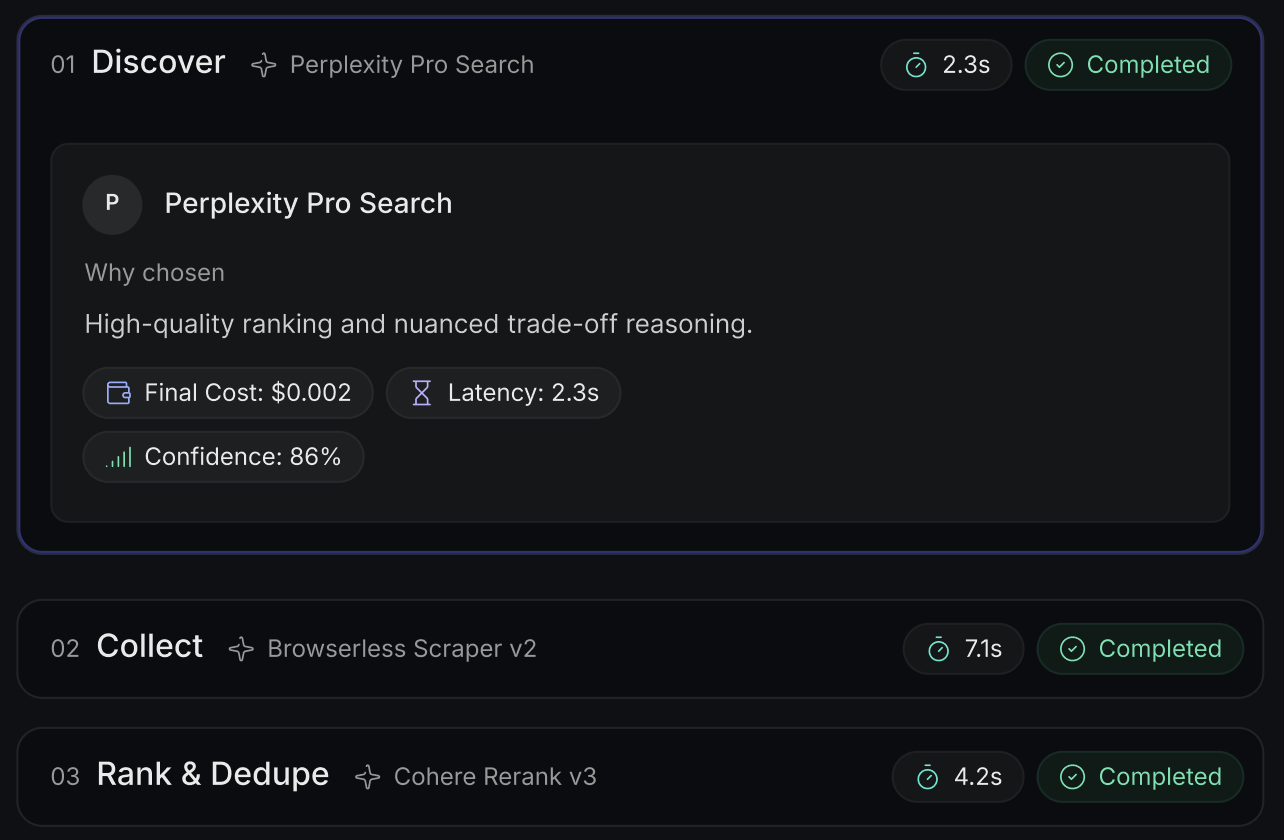
Task: Click the checkmark icon in Discover's Completed badge
Action: [x=1060, y=66]
